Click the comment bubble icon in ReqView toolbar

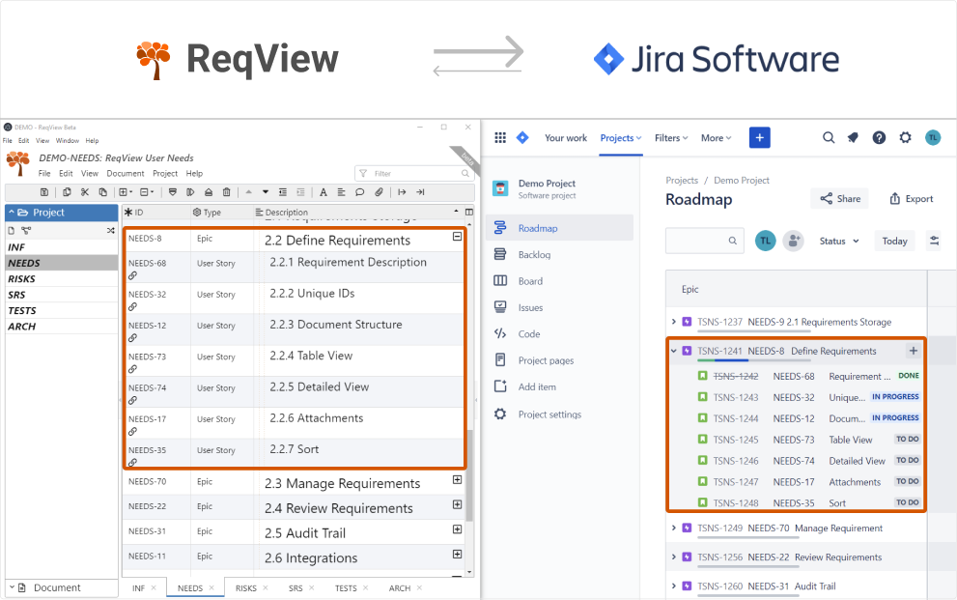pyautogui.click(x=360, y=192)
